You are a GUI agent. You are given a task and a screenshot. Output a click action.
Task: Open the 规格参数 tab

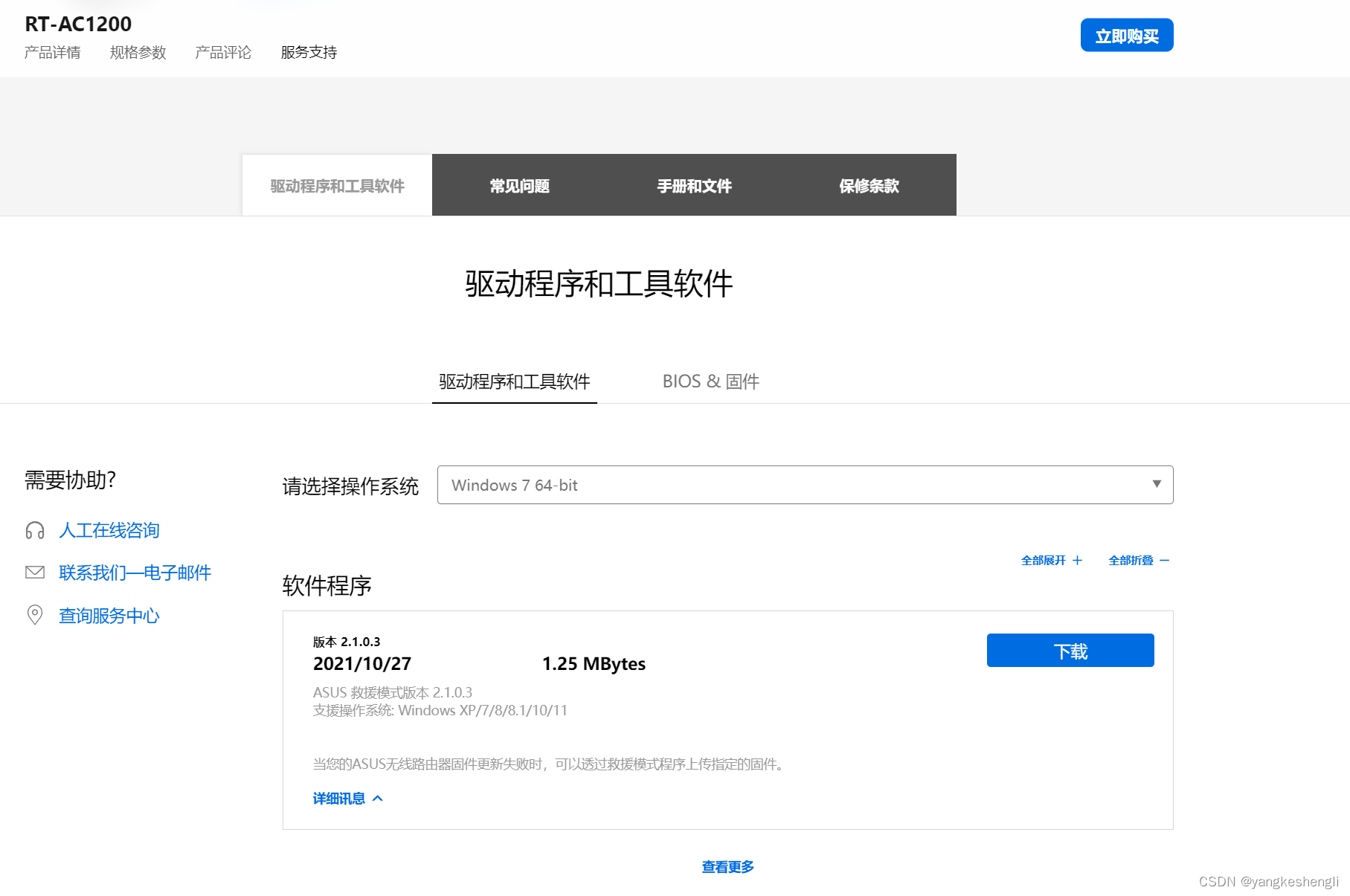click(138, 52)
